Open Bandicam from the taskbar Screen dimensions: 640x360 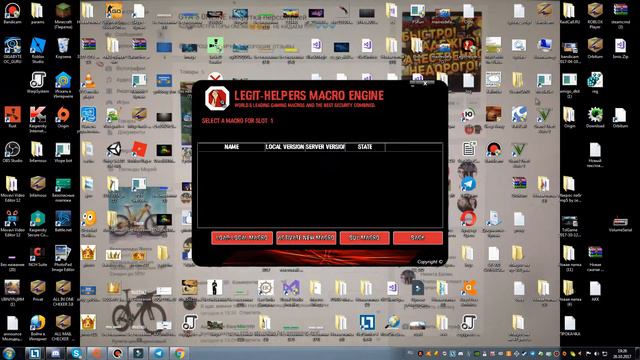118,353
